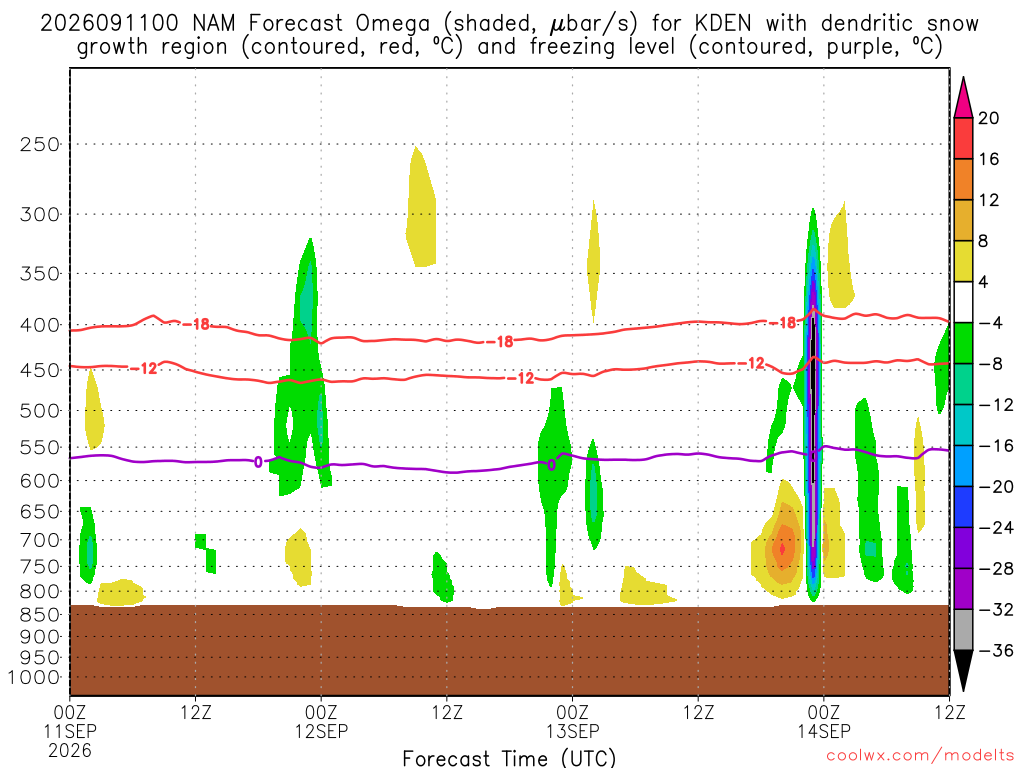Click the Forecast Time (UTC) axis title
Image resolution: width=1024 pixels, height=768 pixels.
click(x=509, y=758)
